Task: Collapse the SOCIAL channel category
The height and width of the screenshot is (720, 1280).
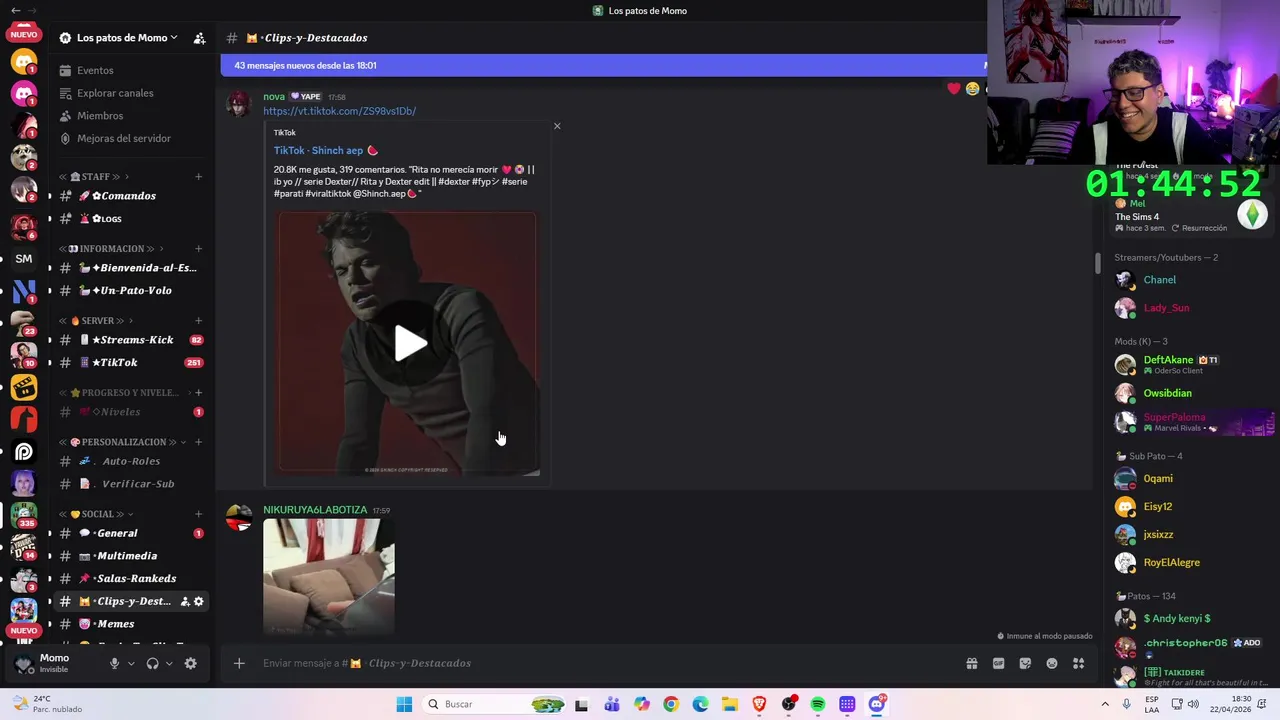Action: click(97, 514)
